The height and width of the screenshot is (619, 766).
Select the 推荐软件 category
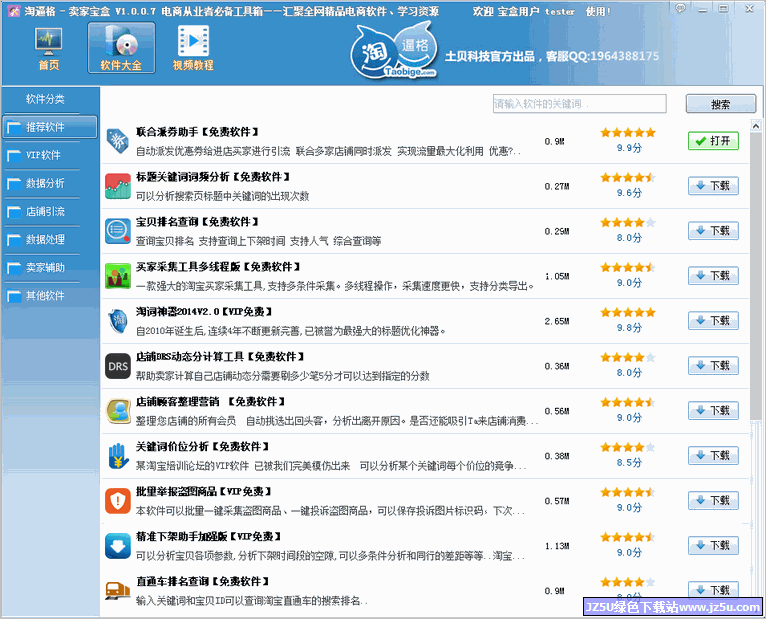pyautogui.click(x=50, y=127)
